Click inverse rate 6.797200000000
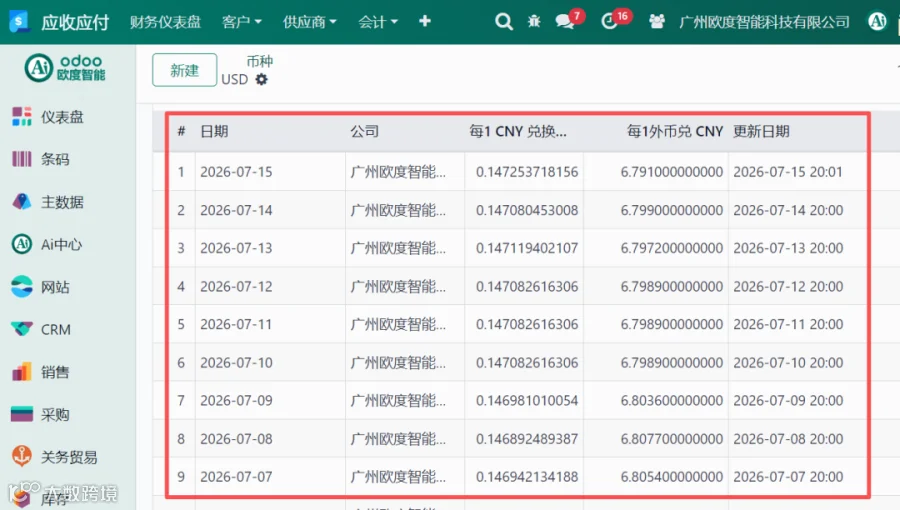 point(672,248)
